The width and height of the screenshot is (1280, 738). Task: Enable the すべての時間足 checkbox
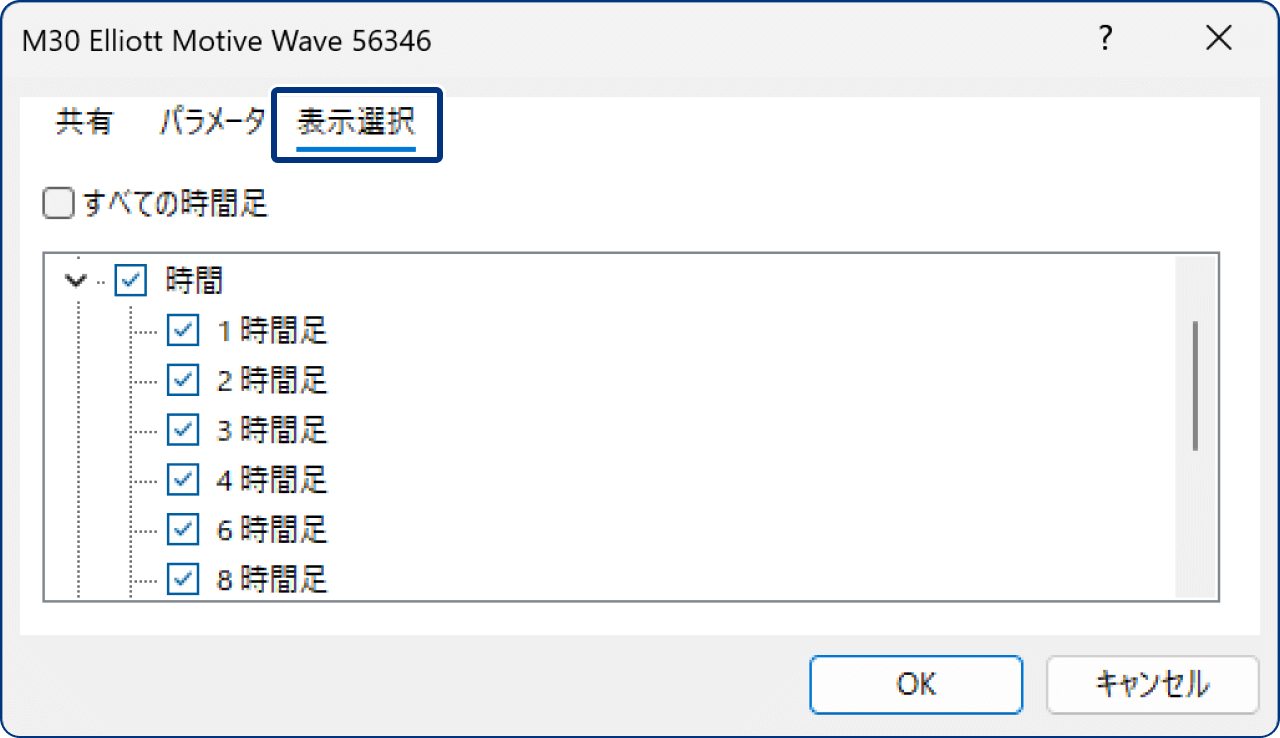[x=59, y=204]
